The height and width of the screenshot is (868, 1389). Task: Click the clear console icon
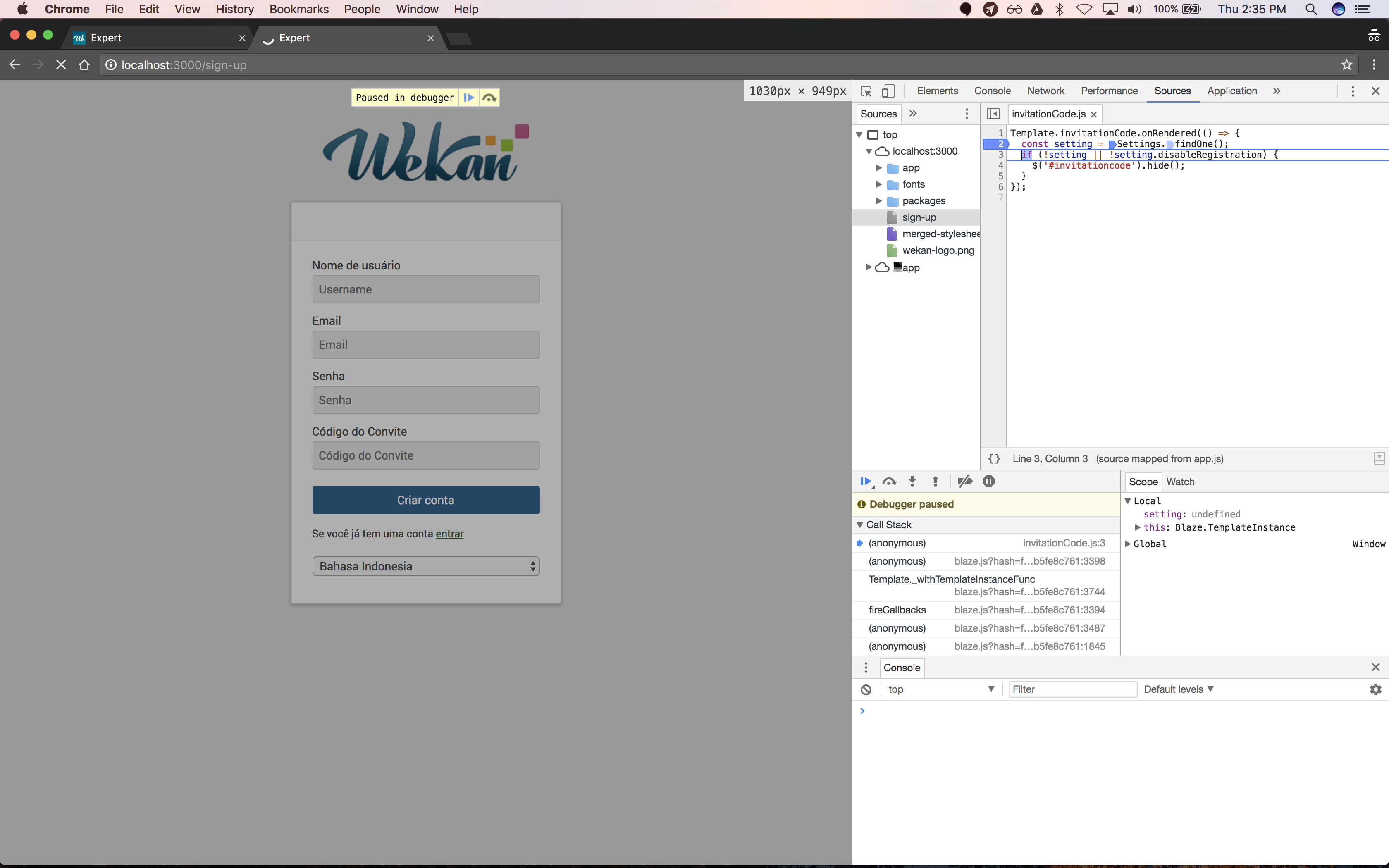click(x=866, y=689)
